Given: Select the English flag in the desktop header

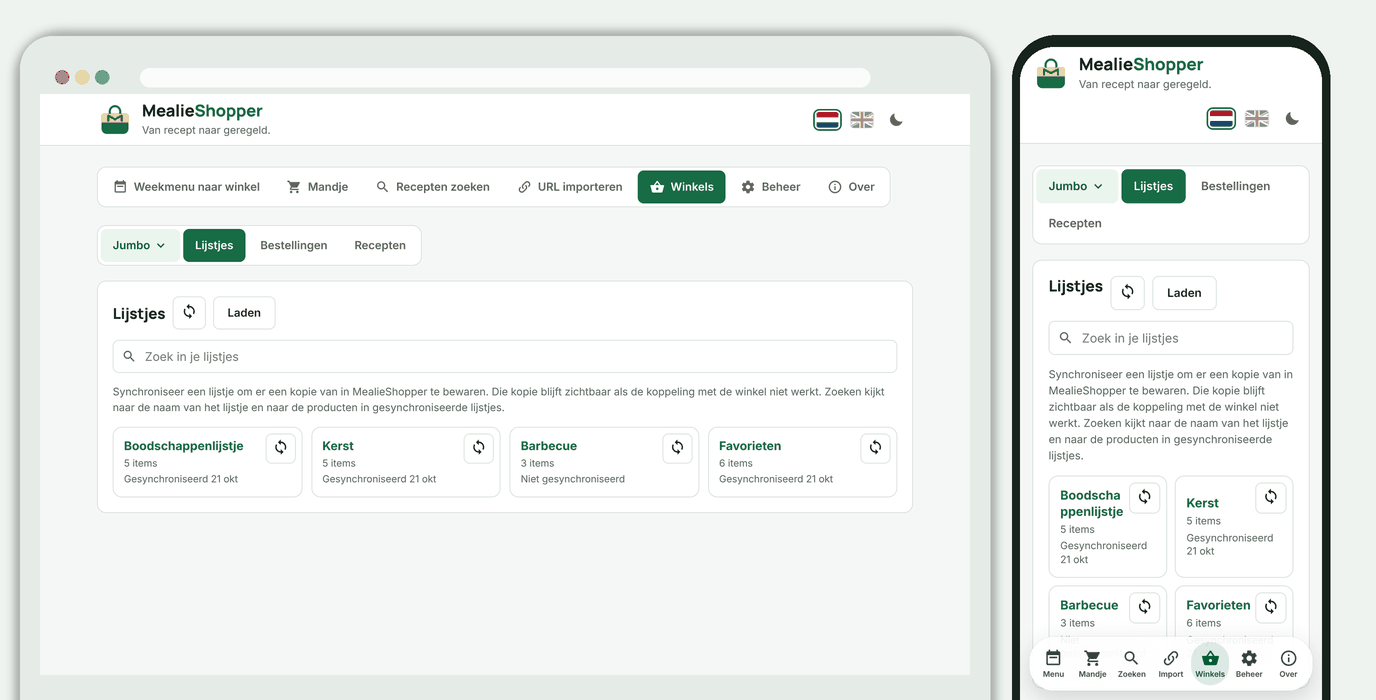Looking at the screenshot, I should pos(862,120).
